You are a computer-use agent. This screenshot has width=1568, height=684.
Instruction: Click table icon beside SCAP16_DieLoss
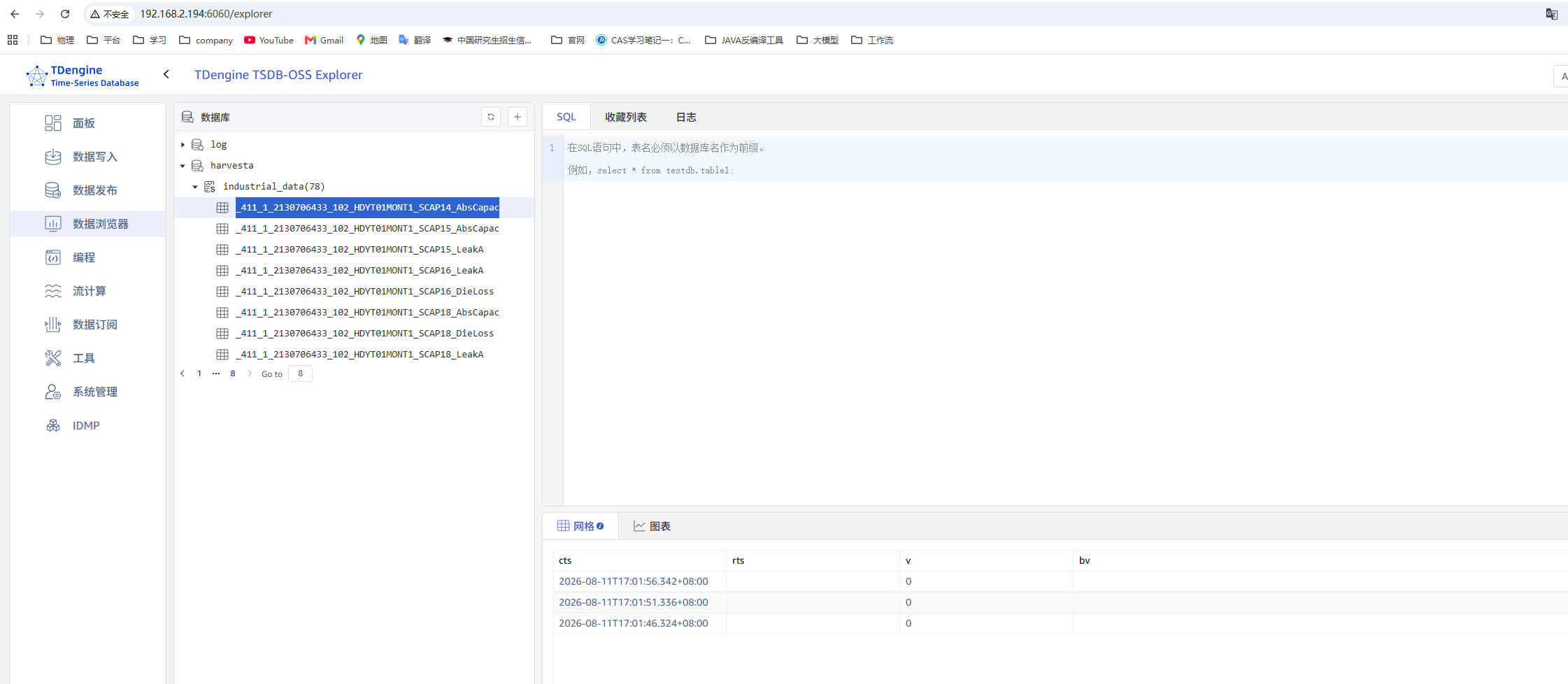click(x=222, y=292)
